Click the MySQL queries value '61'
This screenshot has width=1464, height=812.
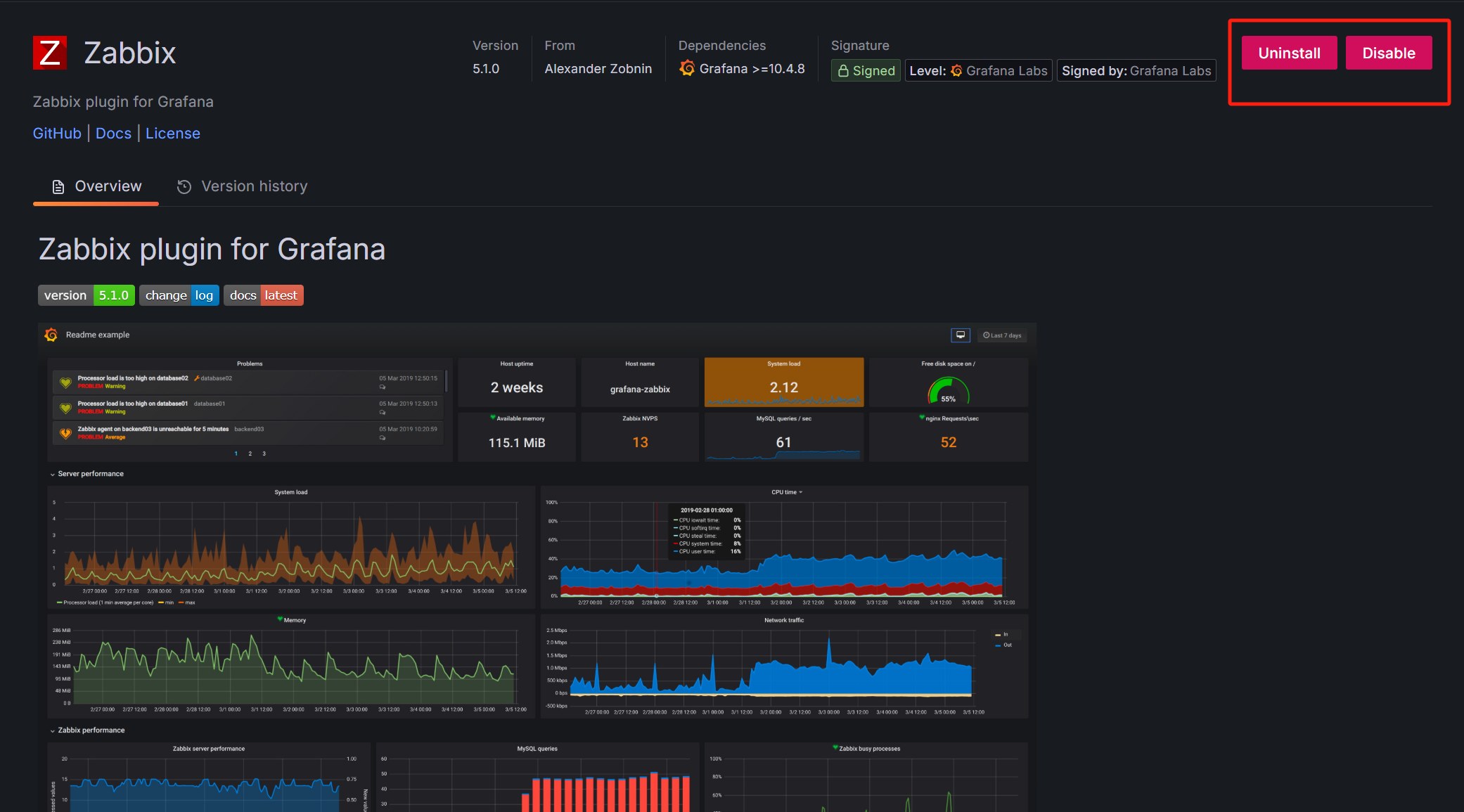click(783, 442)
